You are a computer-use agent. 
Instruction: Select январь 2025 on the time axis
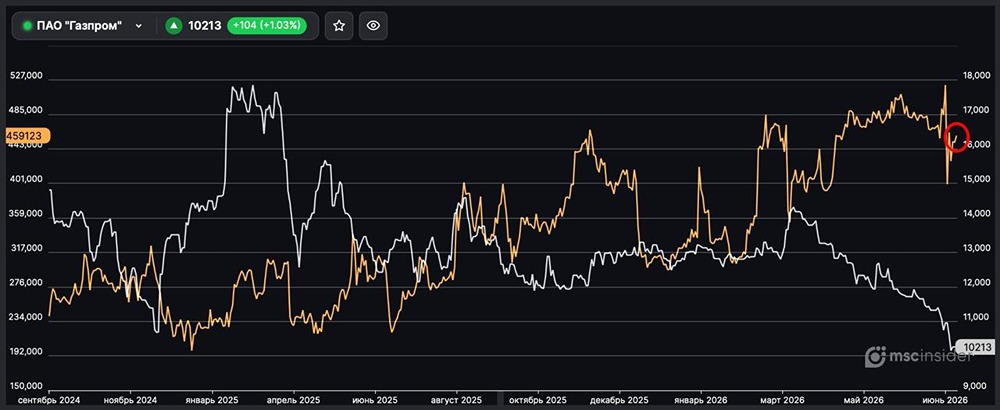212,400
